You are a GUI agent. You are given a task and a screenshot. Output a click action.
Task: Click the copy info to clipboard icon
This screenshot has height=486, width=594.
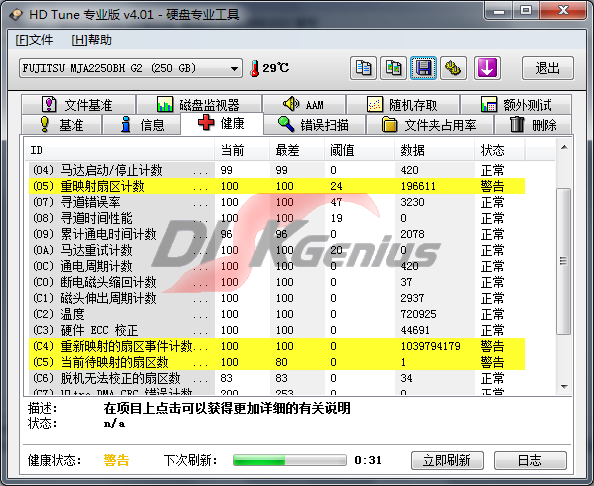pyautogui.click(x=363, y=68)
